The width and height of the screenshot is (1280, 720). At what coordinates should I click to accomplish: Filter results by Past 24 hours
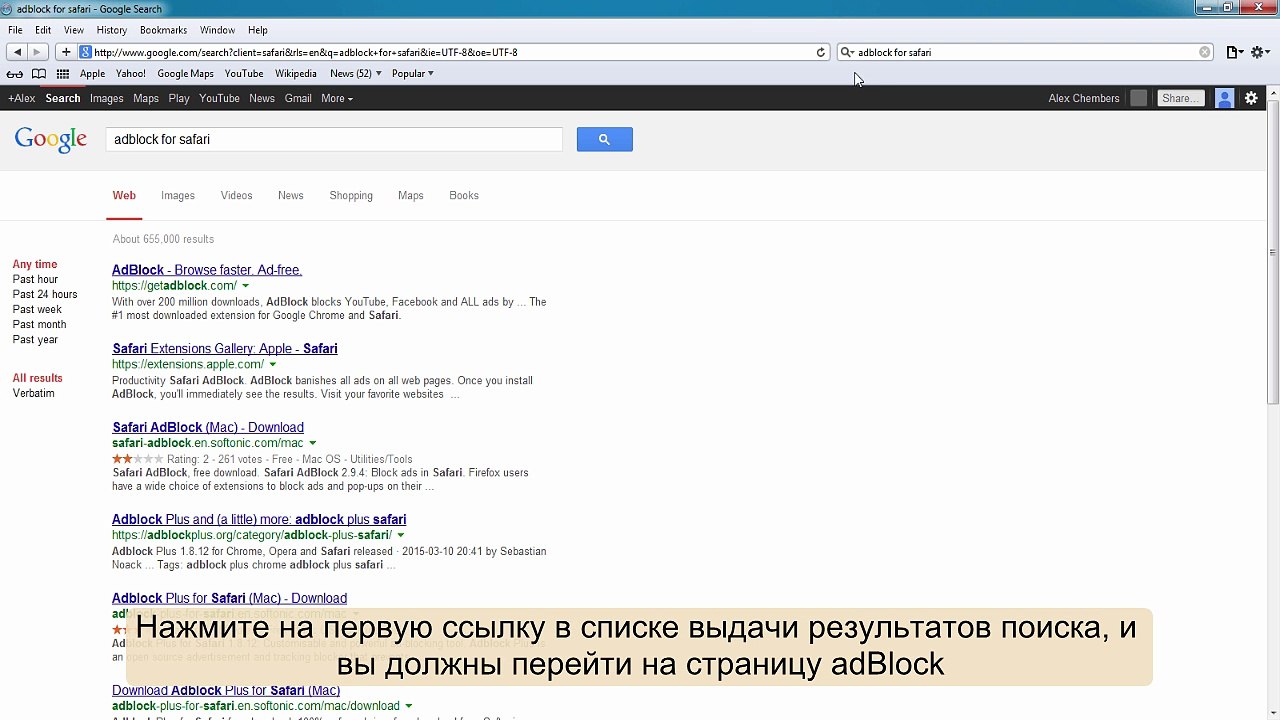(45, 294)
